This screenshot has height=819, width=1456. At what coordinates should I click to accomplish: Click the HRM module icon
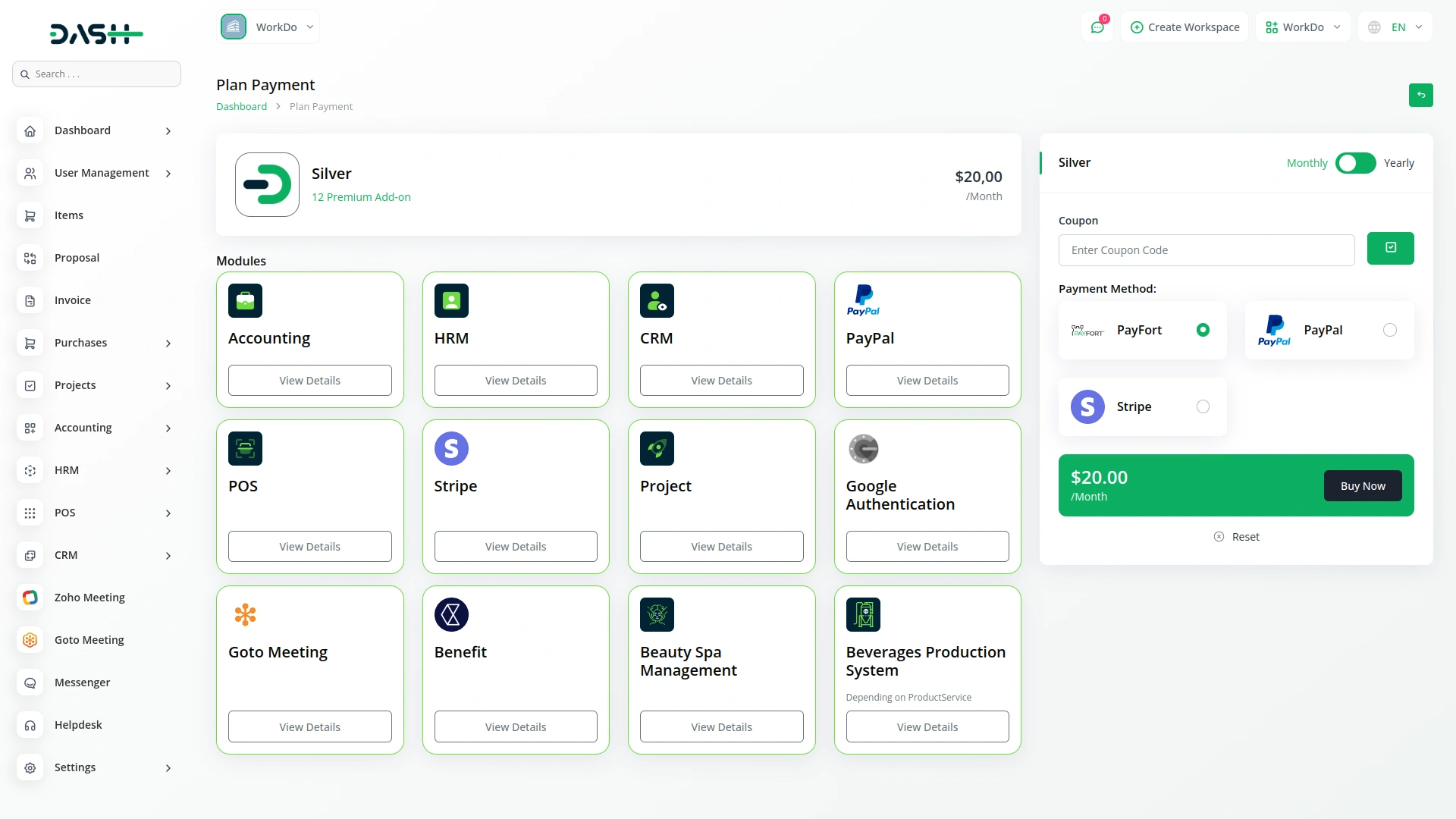[450, 300]
